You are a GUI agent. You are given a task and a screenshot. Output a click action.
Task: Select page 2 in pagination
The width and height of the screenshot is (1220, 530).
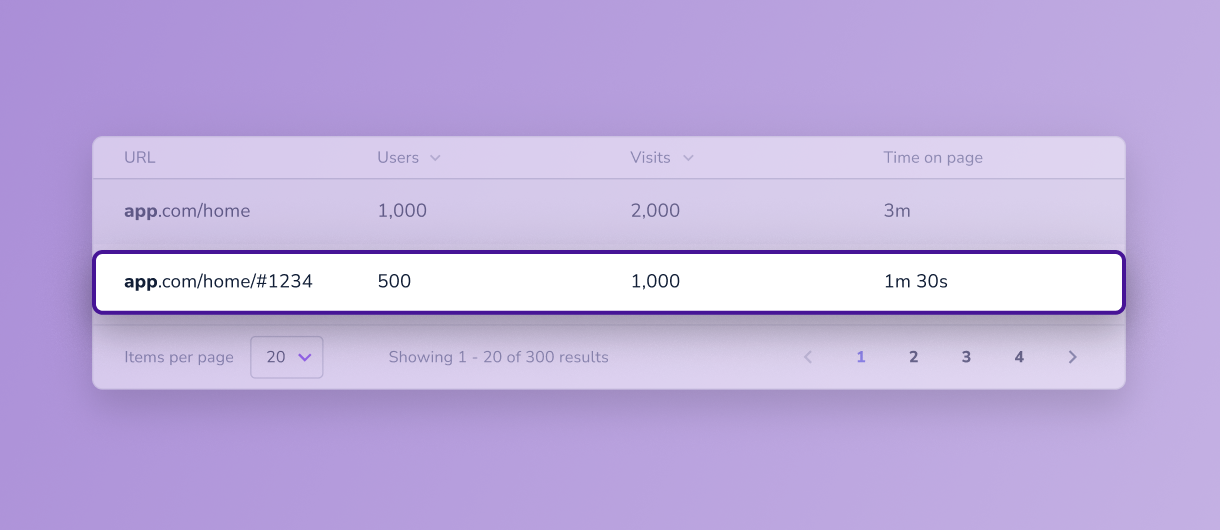point(913,357)
